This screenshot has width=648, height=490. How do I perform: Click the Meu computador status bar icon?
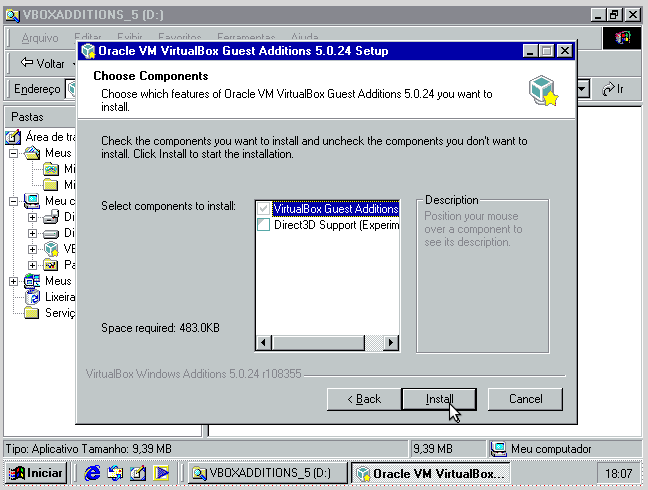coord(499,449)
